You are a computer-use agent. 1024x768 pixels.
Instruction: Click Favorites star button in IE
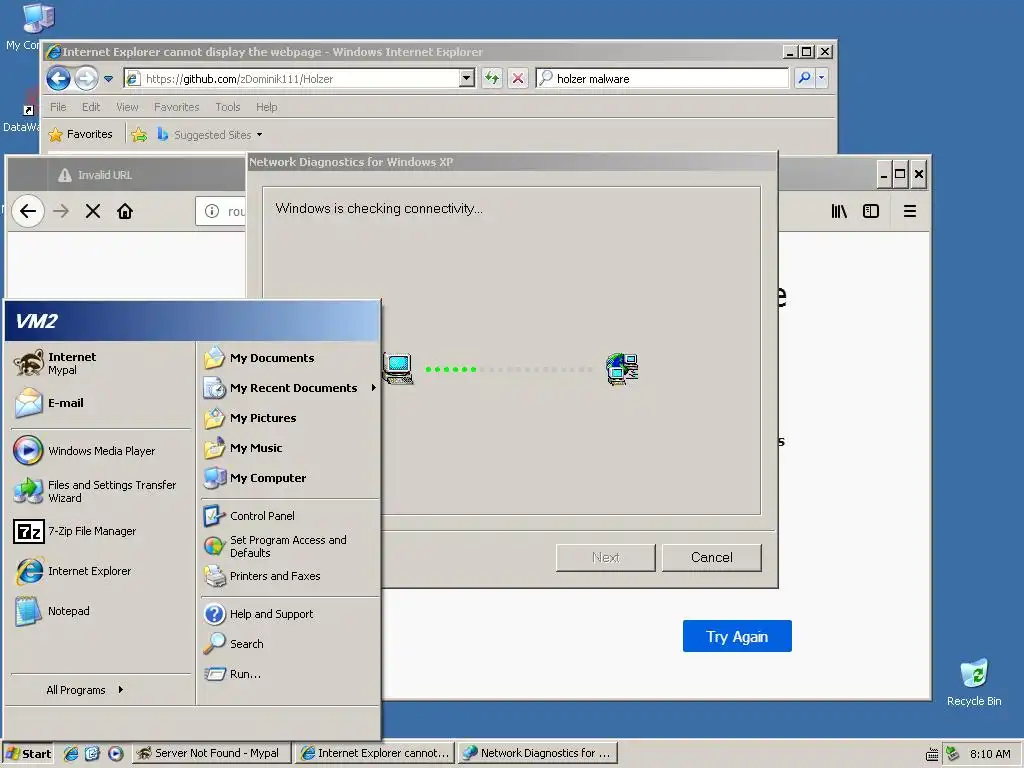[x=81, y=135]
